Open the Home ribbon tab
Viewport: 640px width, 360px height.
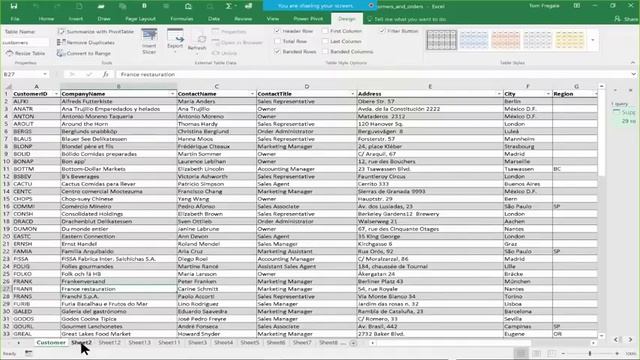46,19
